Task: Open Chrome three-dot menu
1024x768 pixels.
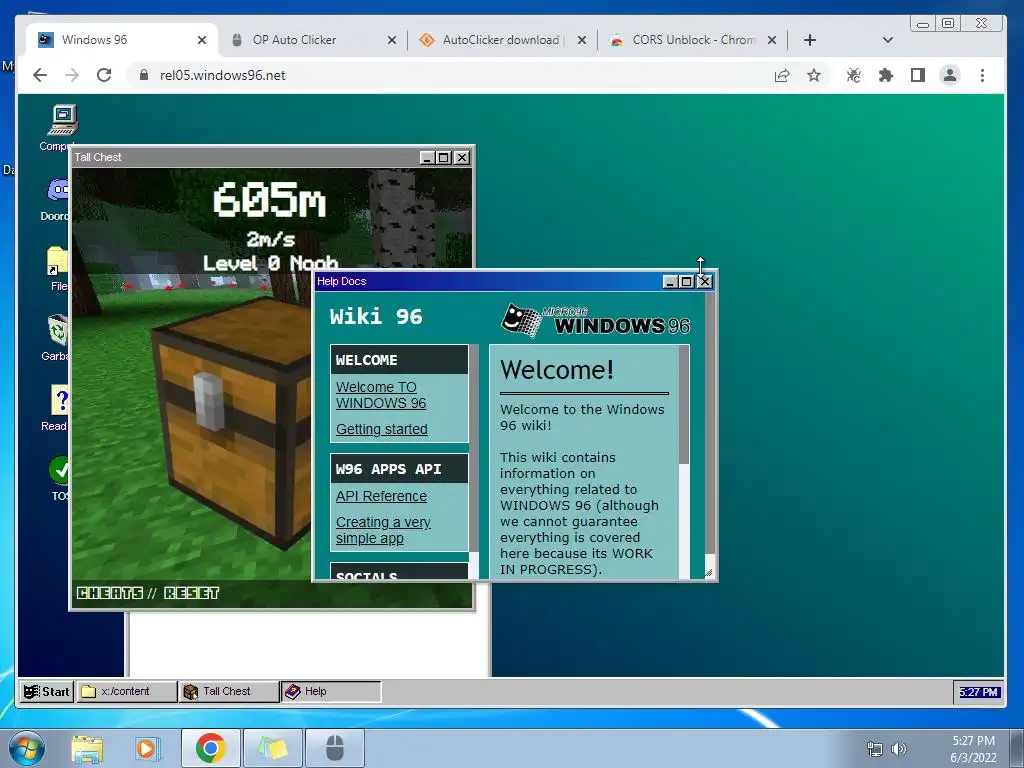Action: coord(982,75)
